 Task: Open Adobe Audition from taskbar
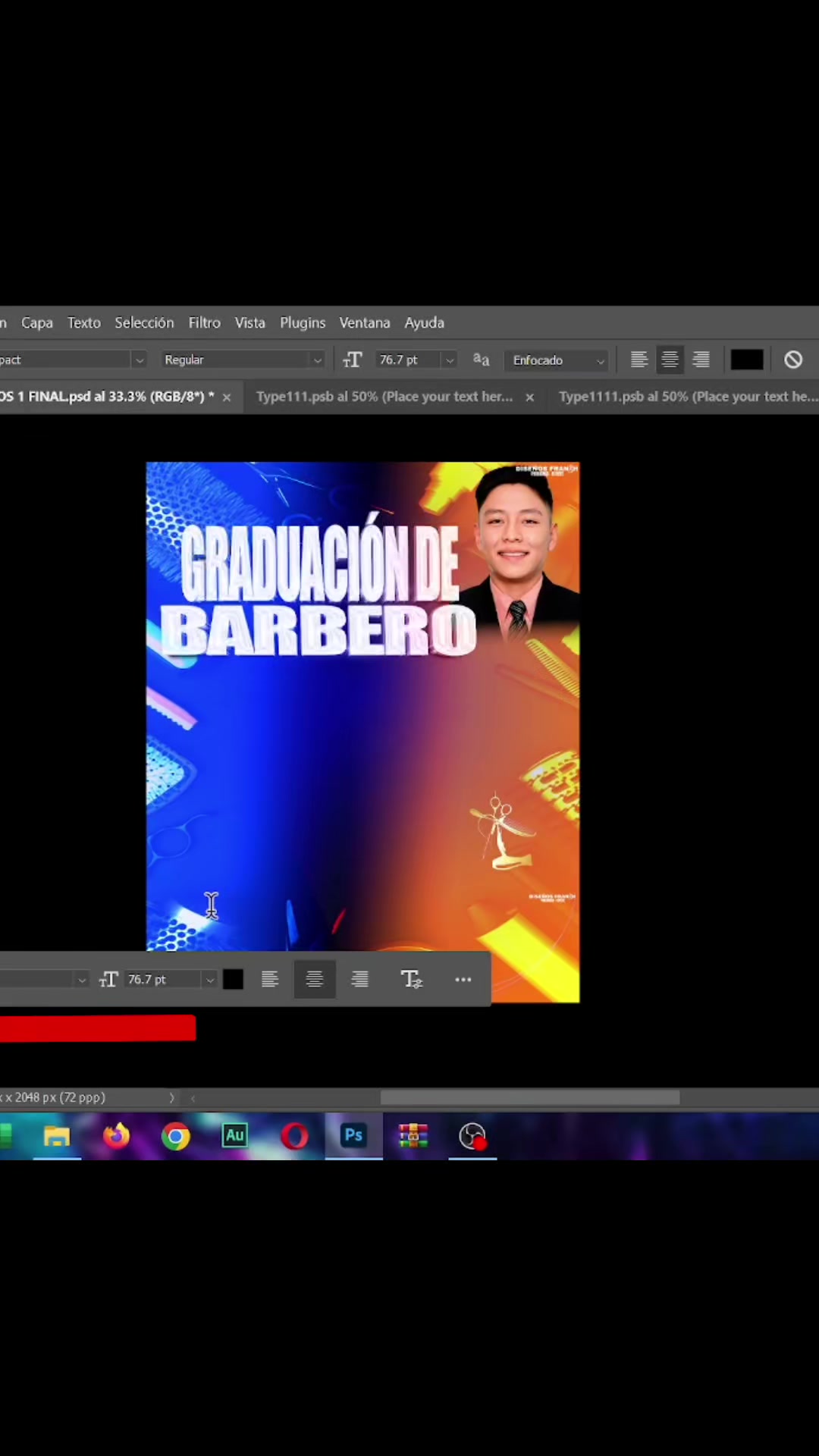point(235,1136)
